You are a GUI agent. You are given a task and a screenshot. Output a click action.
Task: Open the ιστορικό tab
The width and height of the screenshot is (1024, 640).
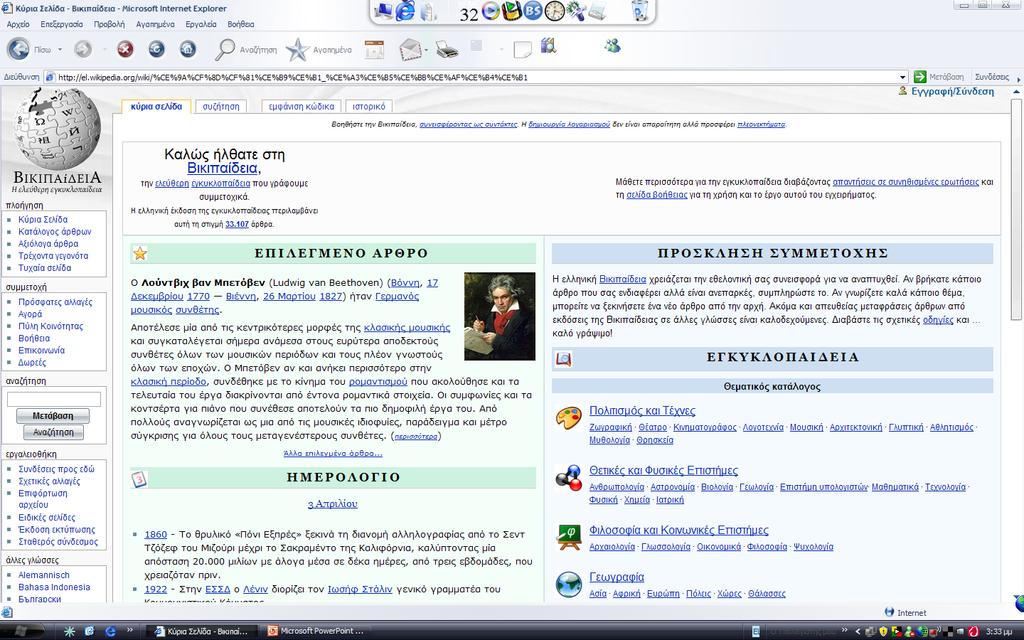point(369,106)
